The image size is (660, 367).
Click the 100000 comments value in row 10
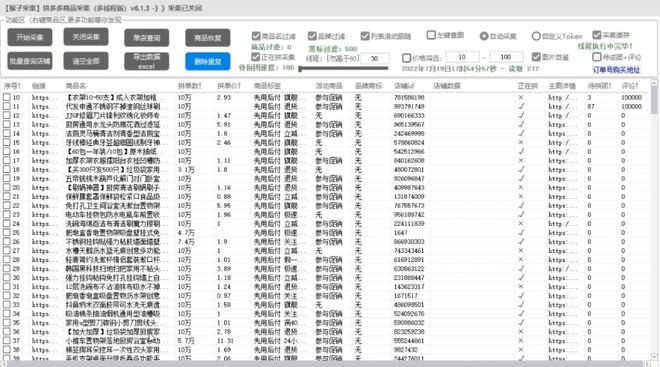(631, 97)
